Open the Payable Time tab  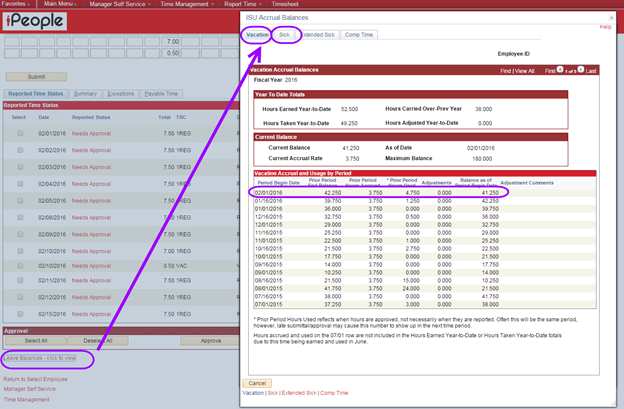161,94
